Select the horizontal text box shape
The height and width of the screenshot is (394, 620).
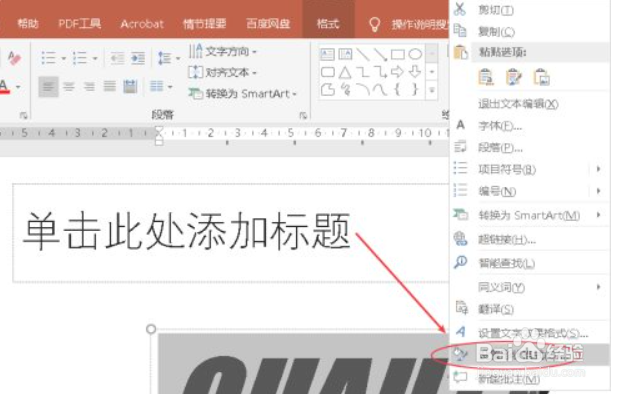tap(327, 54)
